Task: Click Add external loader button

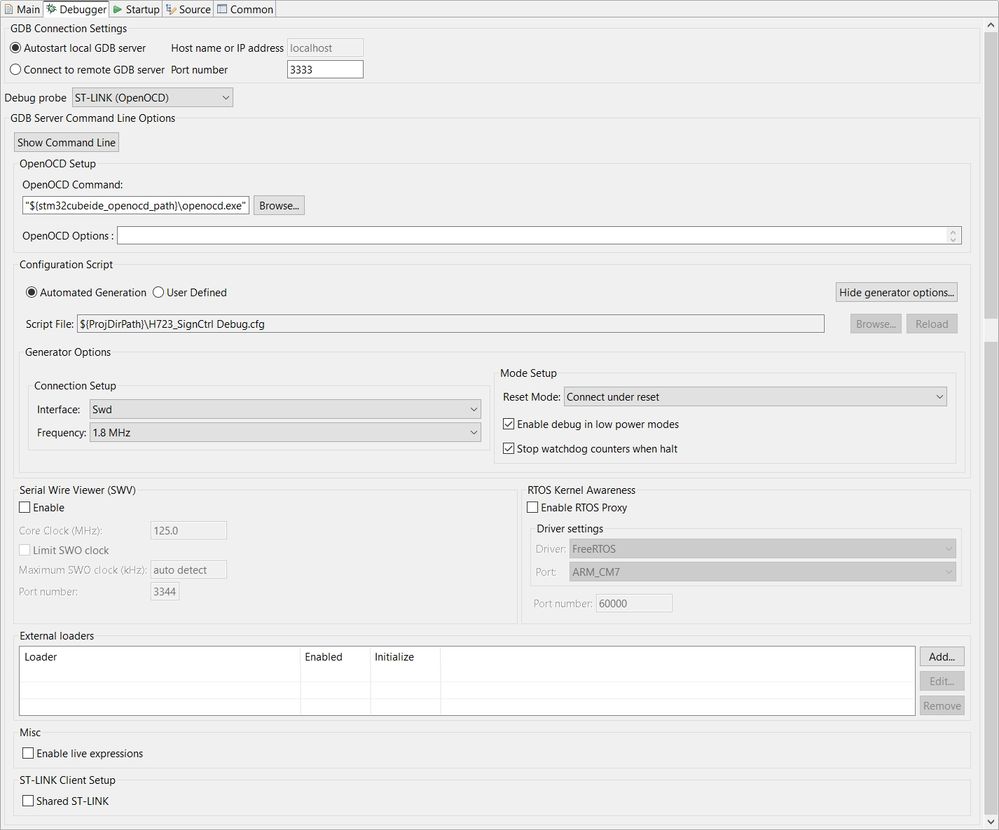Action: (942, 656)
